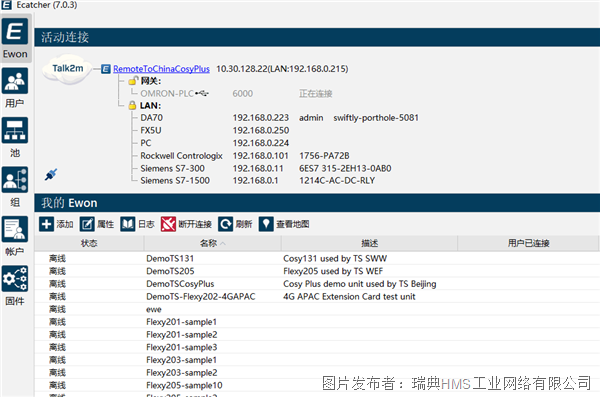Select the 网关 tree node
Screen dimensions: 600x397
(151, 81)
